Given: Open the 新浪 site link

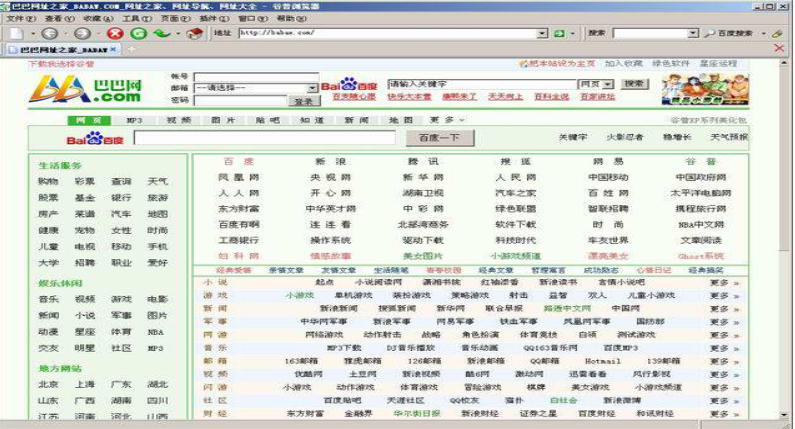Looking at the screenshot, I should pyautogui.click(x=331, y=162).
